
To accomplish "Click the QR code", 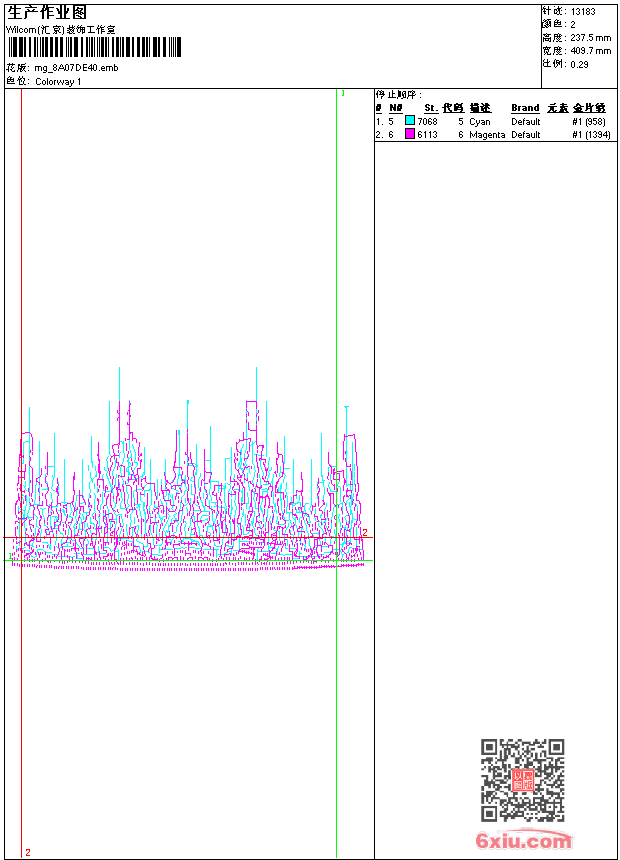I will click(523, 780).
